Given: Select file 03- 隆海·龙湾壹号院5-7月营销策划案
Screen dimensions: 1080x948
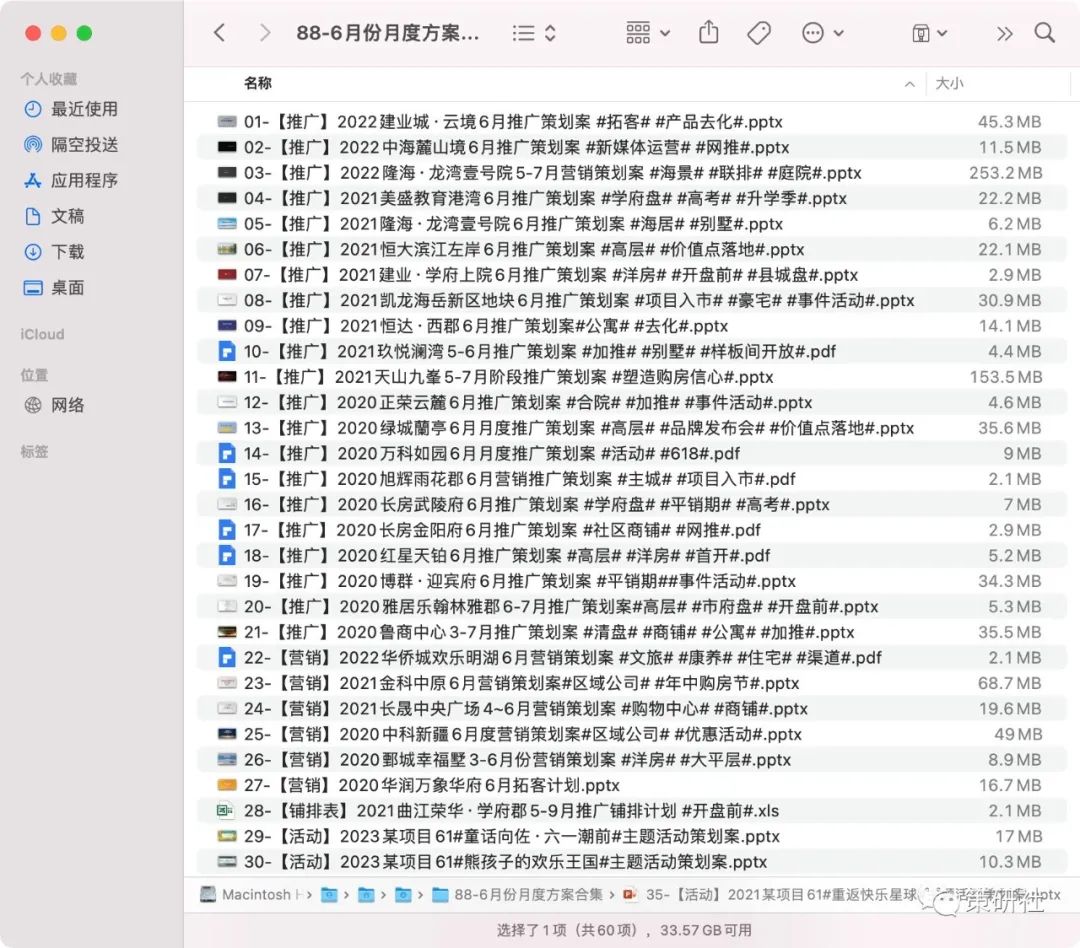Looking at the screenshot, I should (632, 173).
